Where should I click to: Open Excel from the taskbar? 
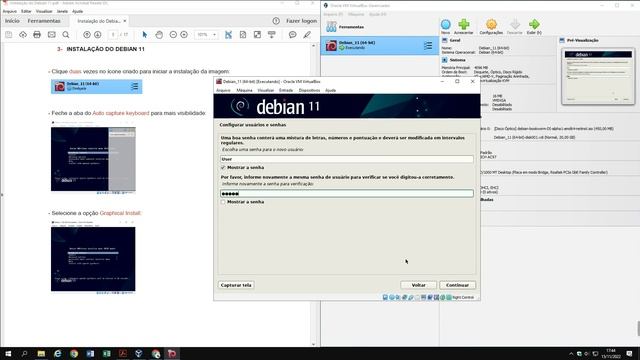point(107,353)
